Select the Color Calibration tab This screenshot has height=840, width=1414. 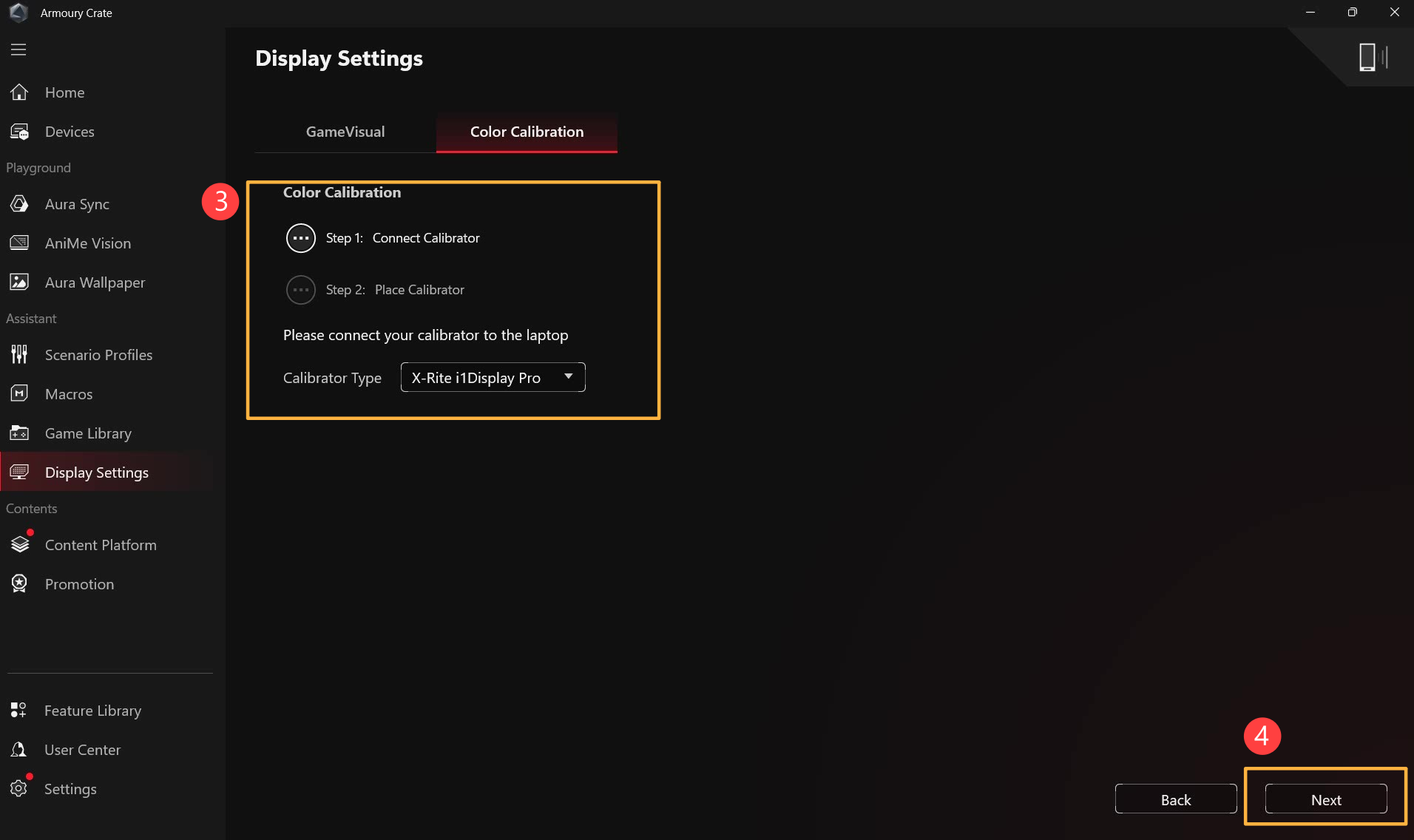coord(527,132)
